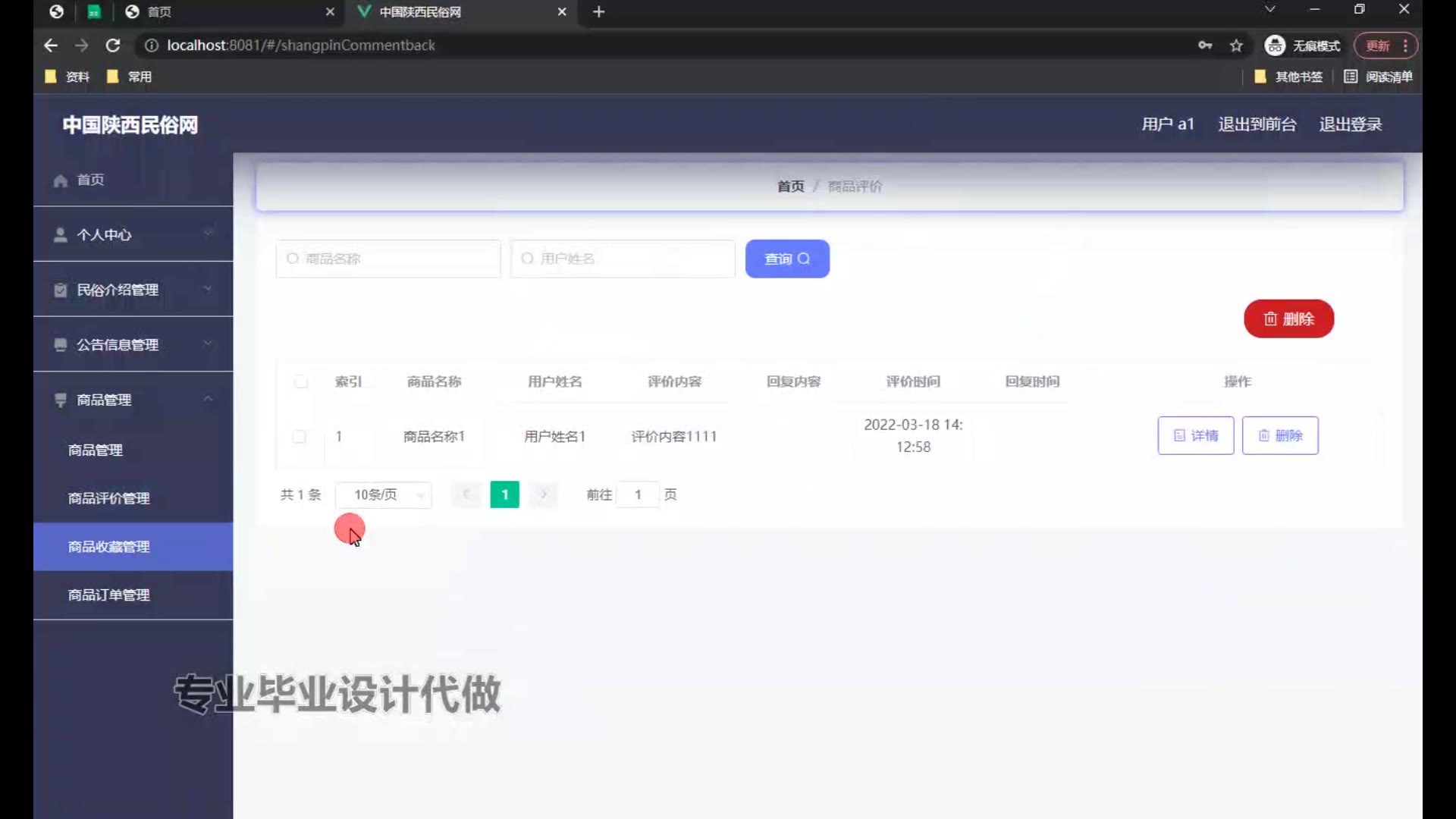The height and width of the screenshot is (819, 1456).
Task: Click the browser reload icon
Action: click(x=113, y=45)
